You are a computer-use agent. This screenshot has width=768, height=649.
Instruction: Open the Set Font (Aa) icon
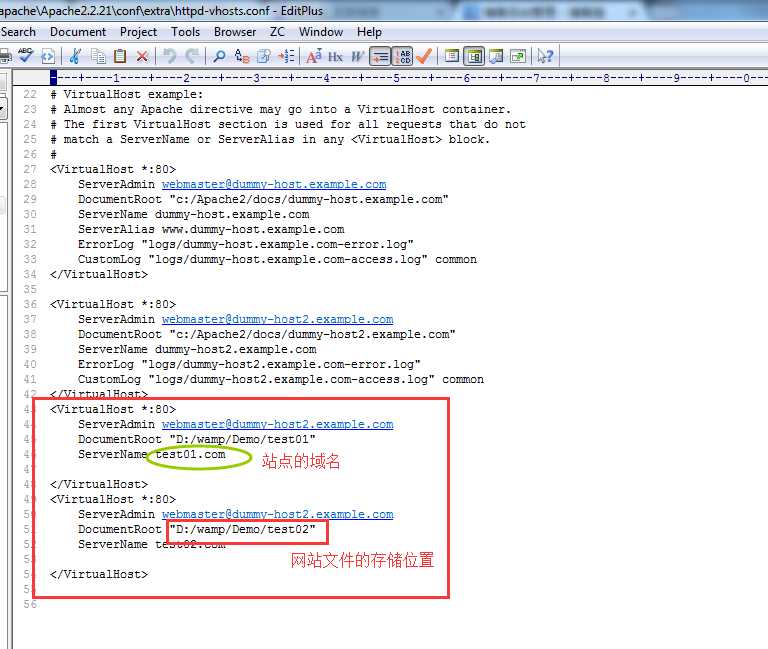(x=314, y=56)
